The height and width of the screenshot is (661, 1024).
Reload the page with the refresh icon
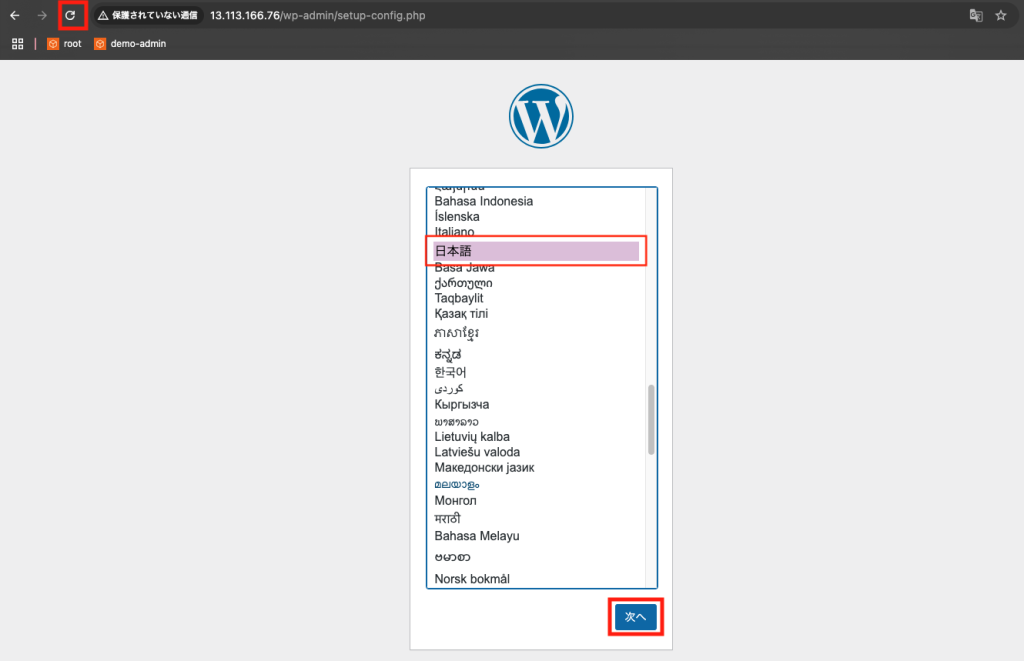click(71, 16)
